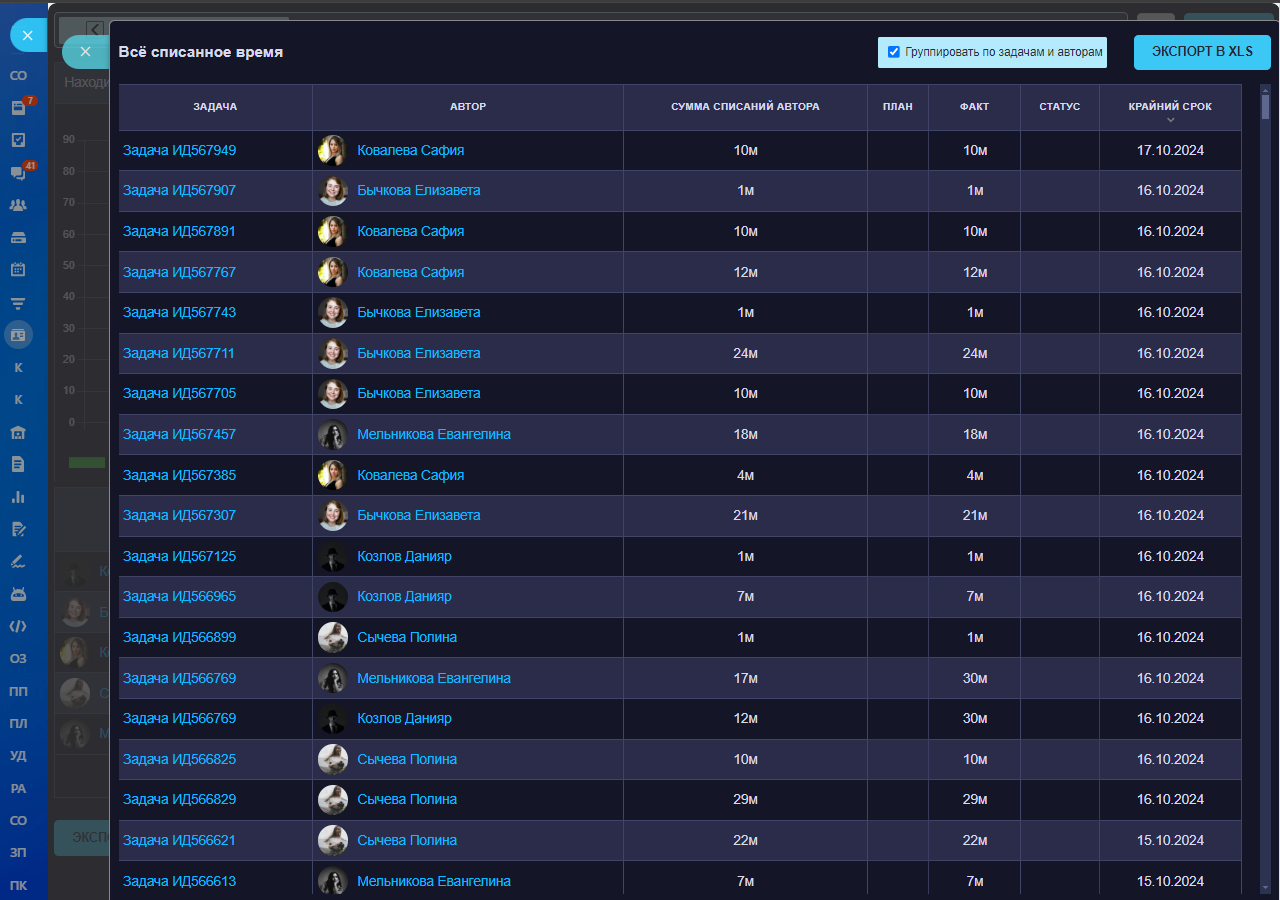The height and width of the screenshot is (900, 1280).
Task: Close the panel with the sidebar's top X button
Action: point(28,35)
